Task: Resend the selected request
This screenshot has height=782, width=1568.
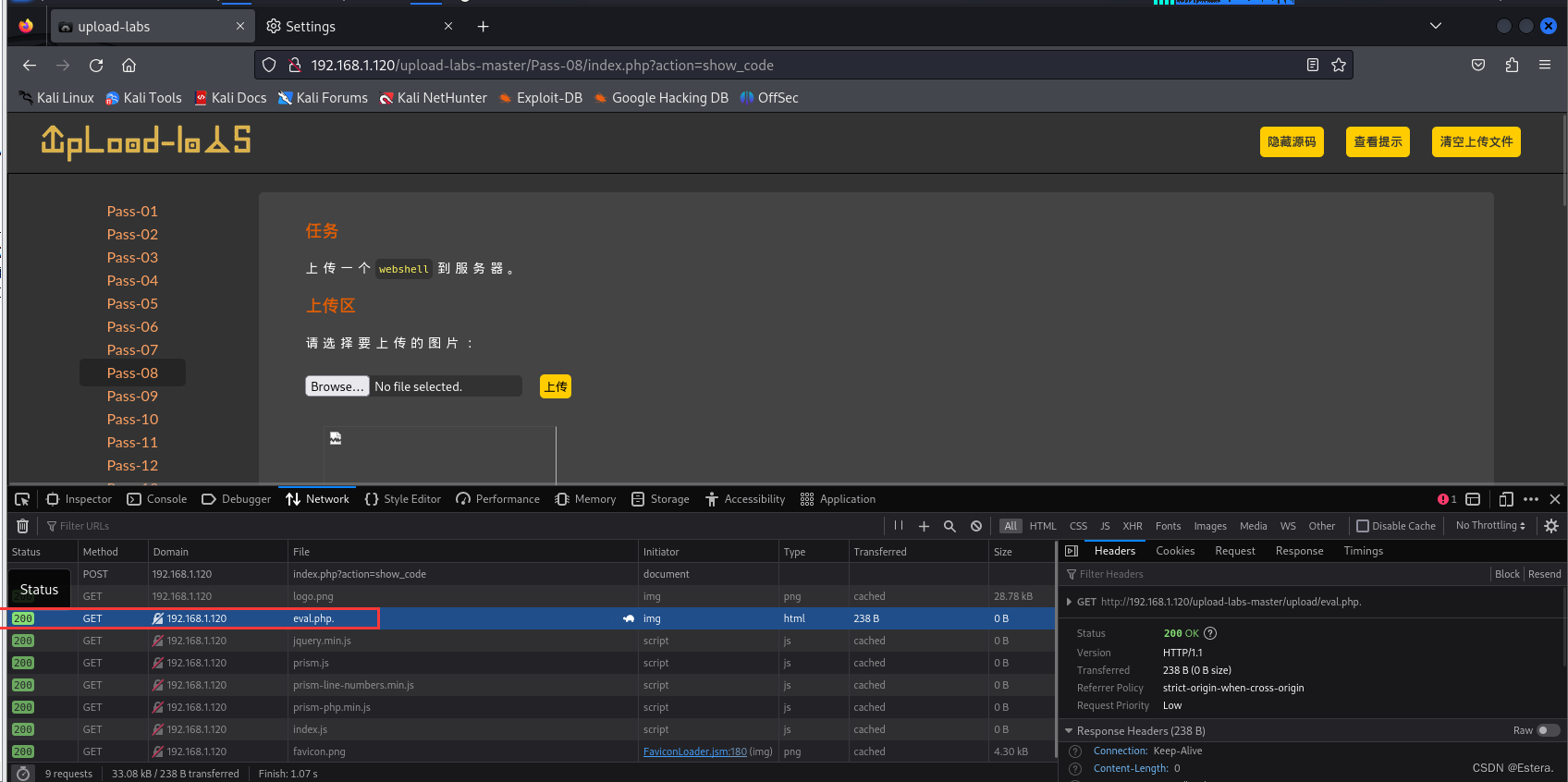Action: (1544, 574)
